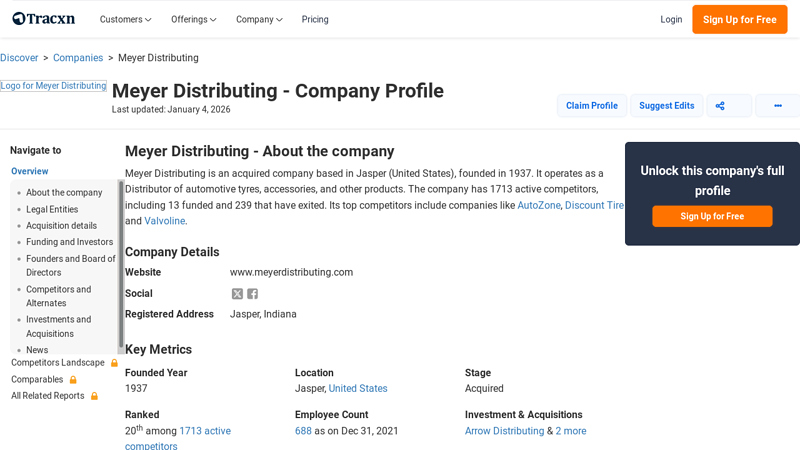The image size is (800, 450).
Task: Click the Login link
Action: coord(671,20)
